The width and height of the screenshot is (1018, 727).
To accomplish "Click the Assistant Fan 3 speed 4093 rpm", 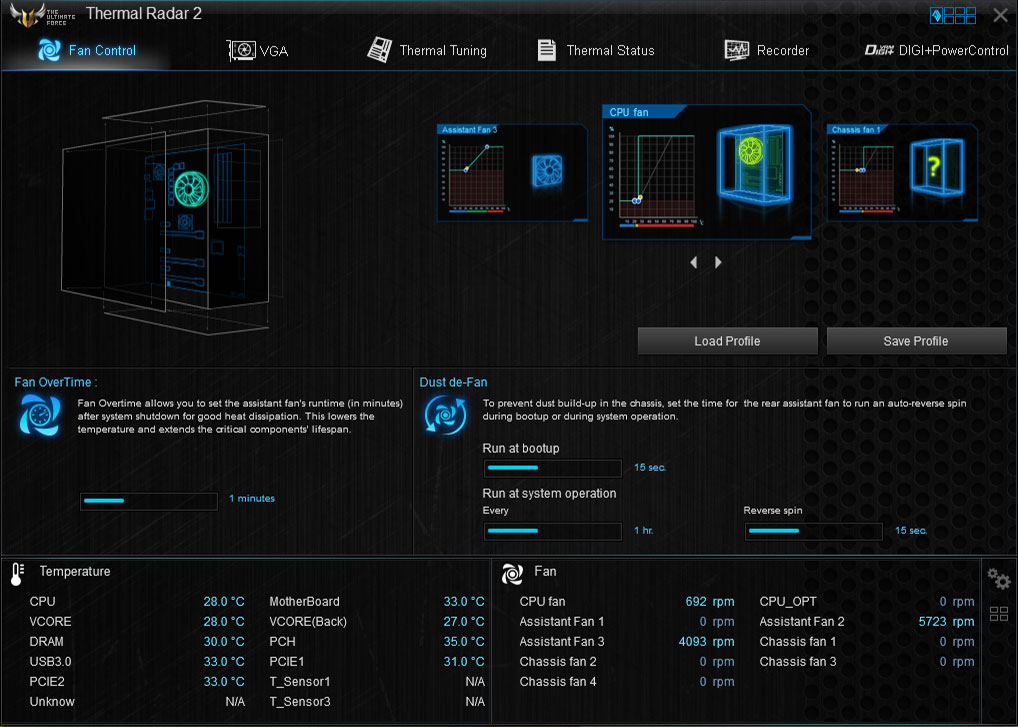I will coord(706,642).
